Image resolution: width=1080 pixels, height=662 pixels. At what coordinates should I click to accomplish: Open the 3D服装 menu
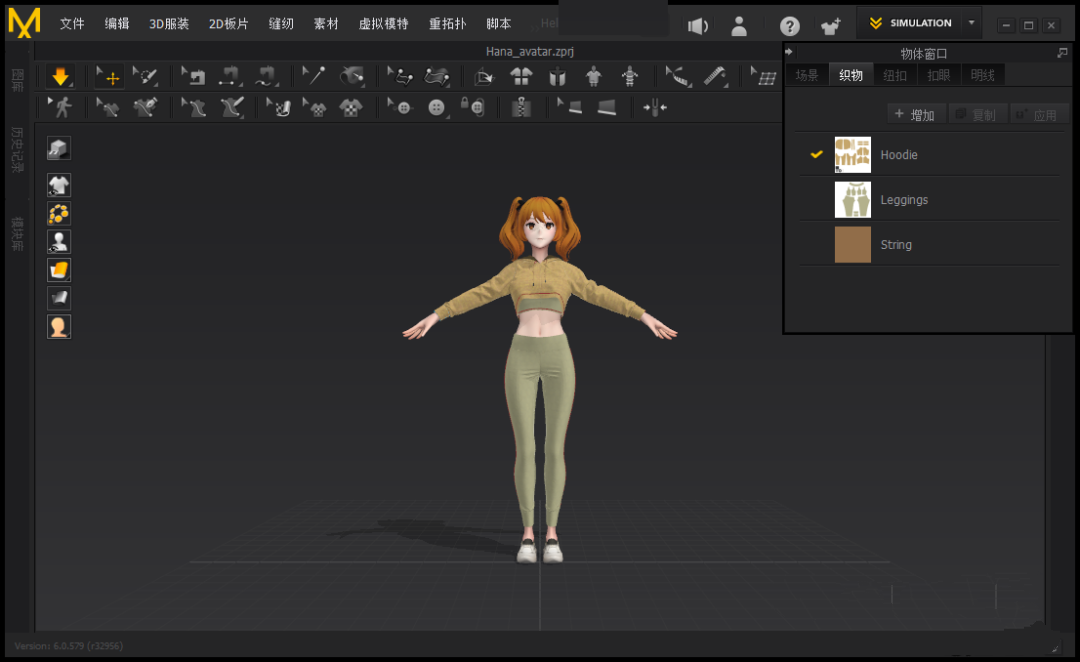point(169,23)
